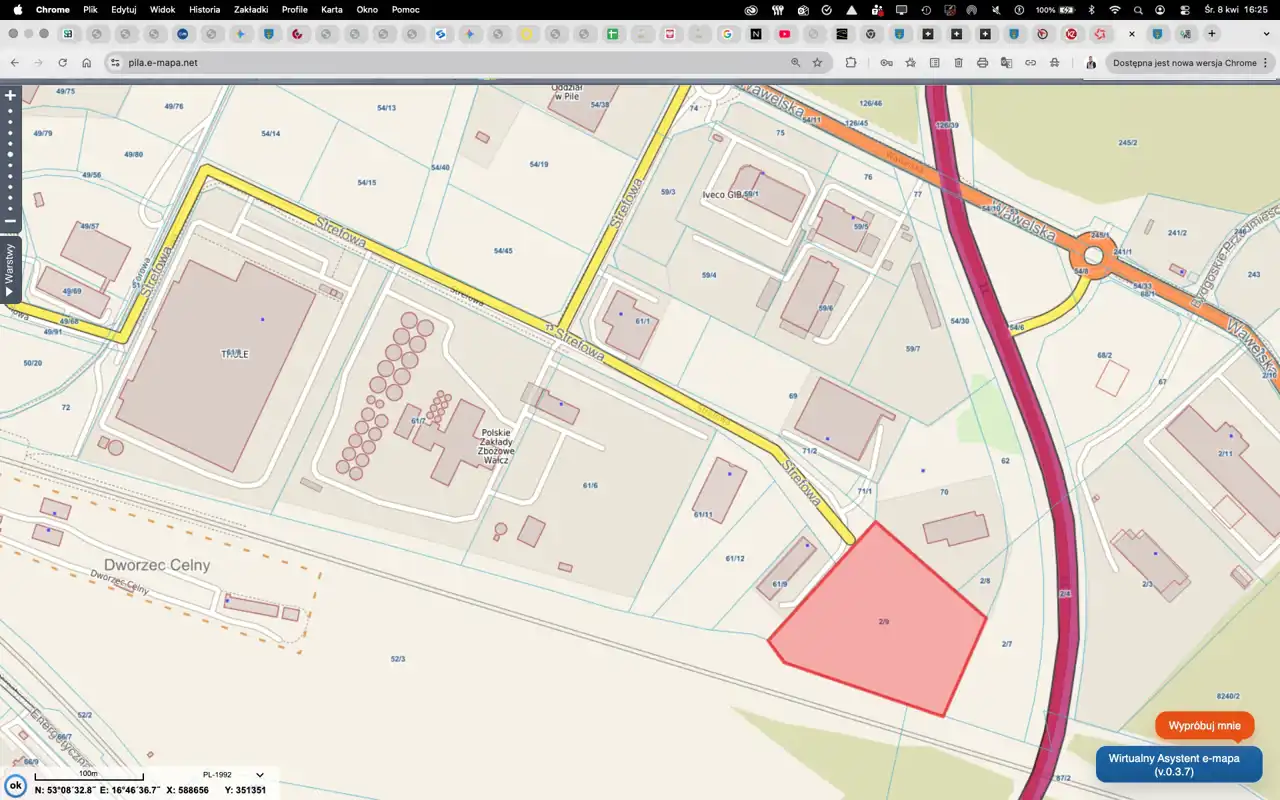Open the Zakładki menu

click(250, 9)
